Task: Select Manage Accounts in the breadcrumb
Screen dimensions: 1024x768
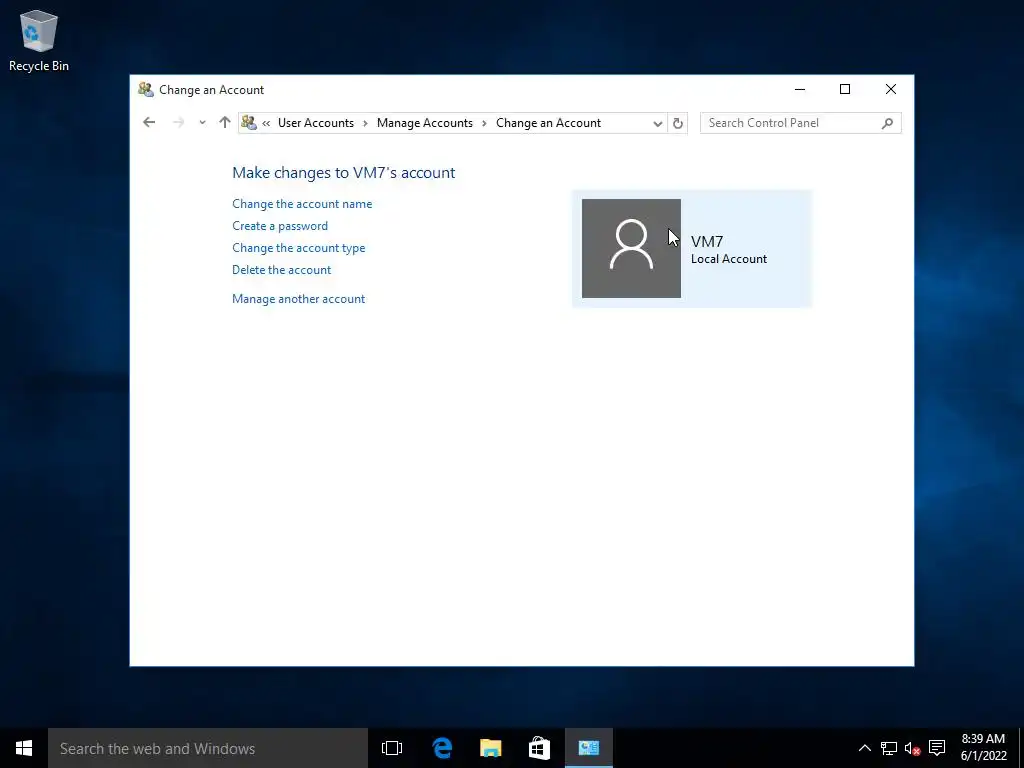Action: [424, 123]
